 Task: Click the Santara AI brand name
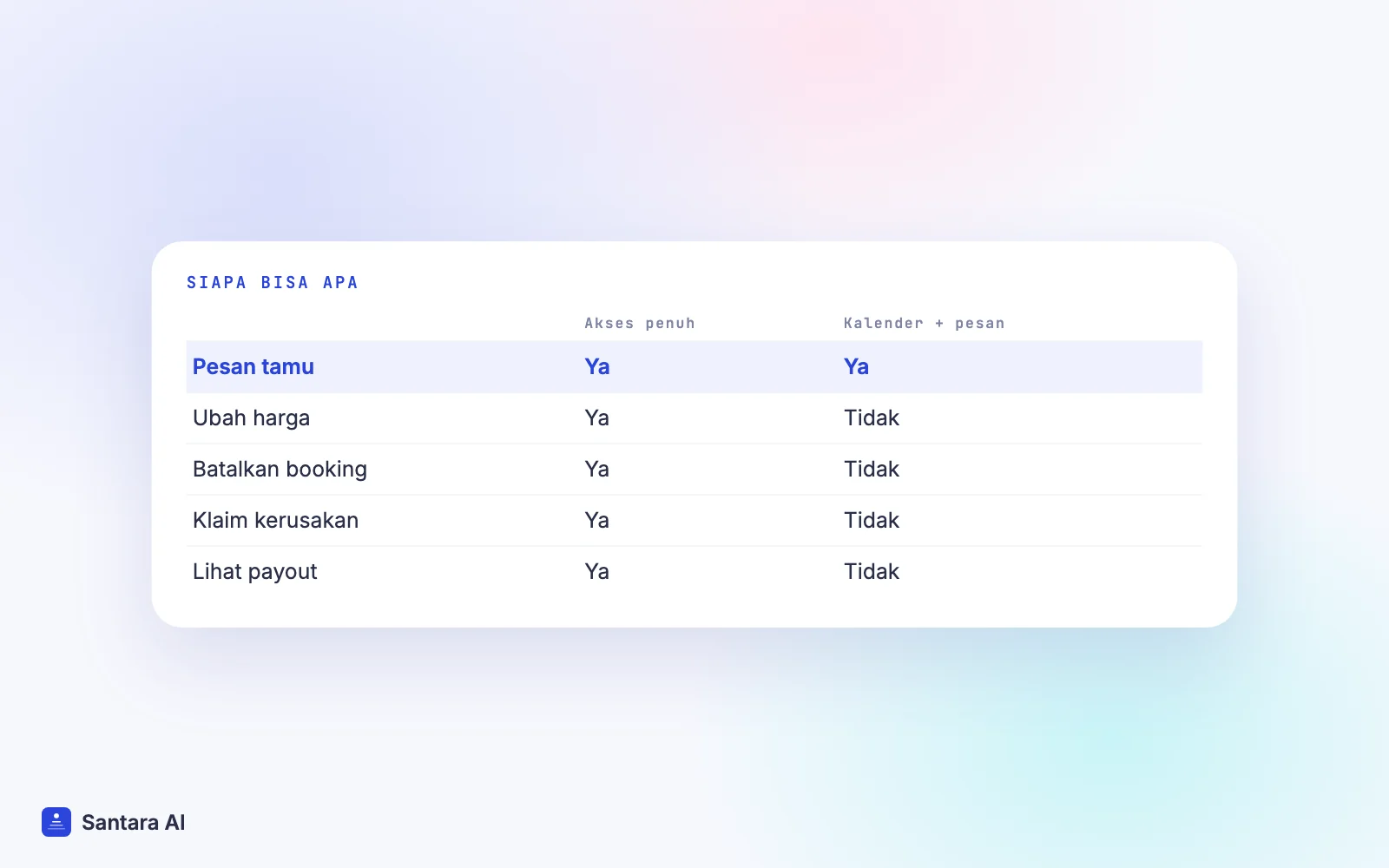pos(133,822)
